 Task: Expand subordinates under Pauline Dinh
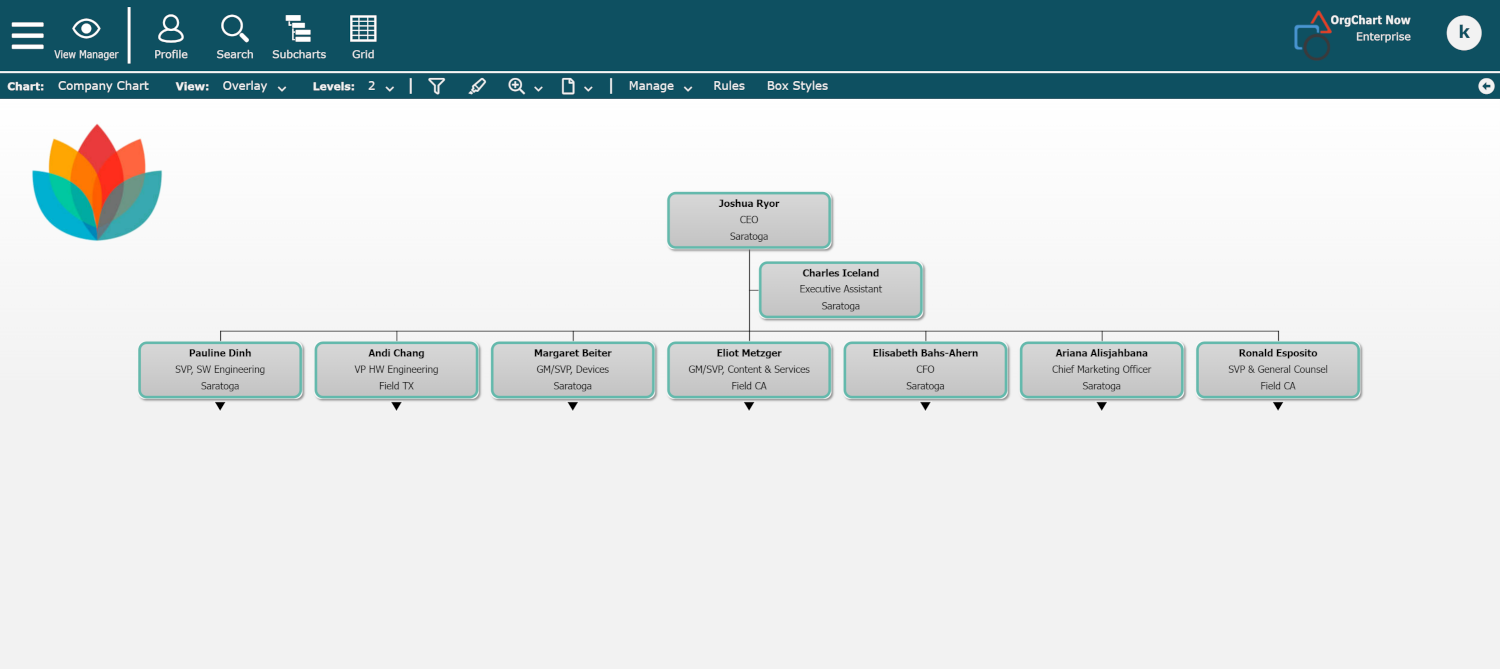pos(220,406)
